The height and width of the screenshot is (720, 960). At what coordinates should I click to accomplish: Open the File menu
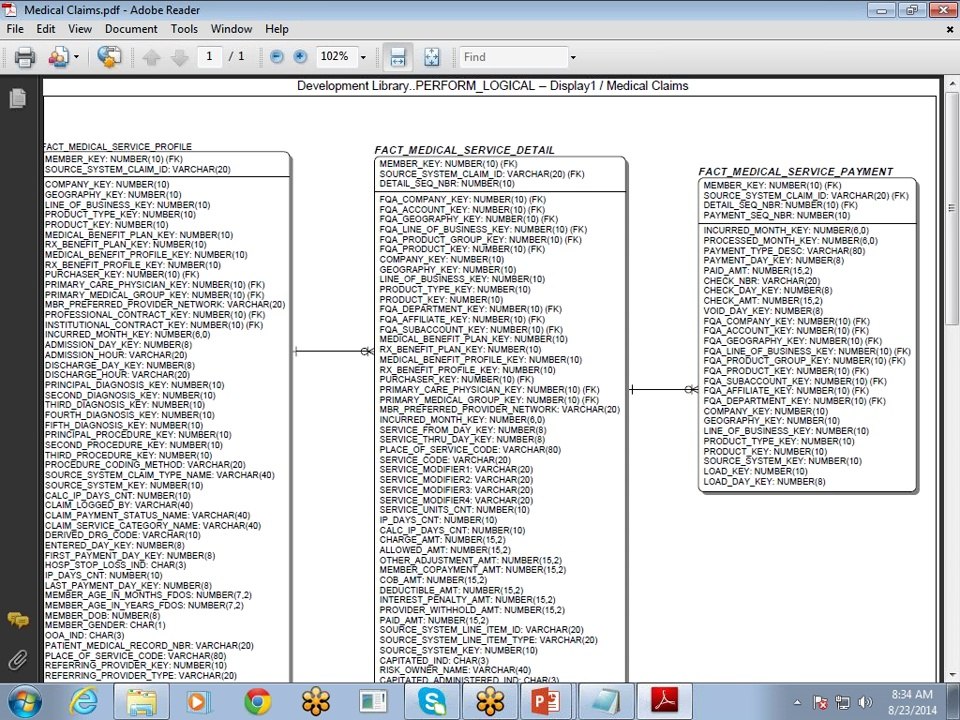point(15,29)
